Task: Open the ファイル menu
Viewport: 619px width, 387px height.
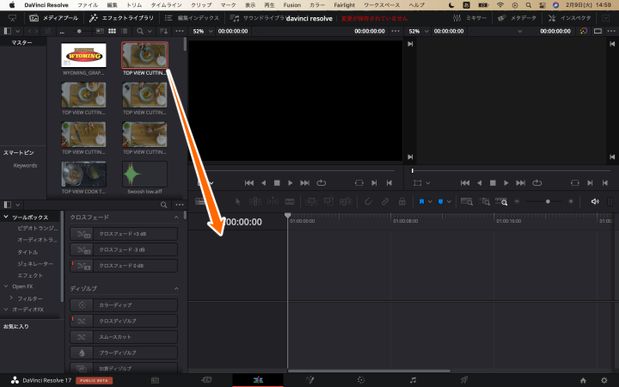Action: [88, 5]
